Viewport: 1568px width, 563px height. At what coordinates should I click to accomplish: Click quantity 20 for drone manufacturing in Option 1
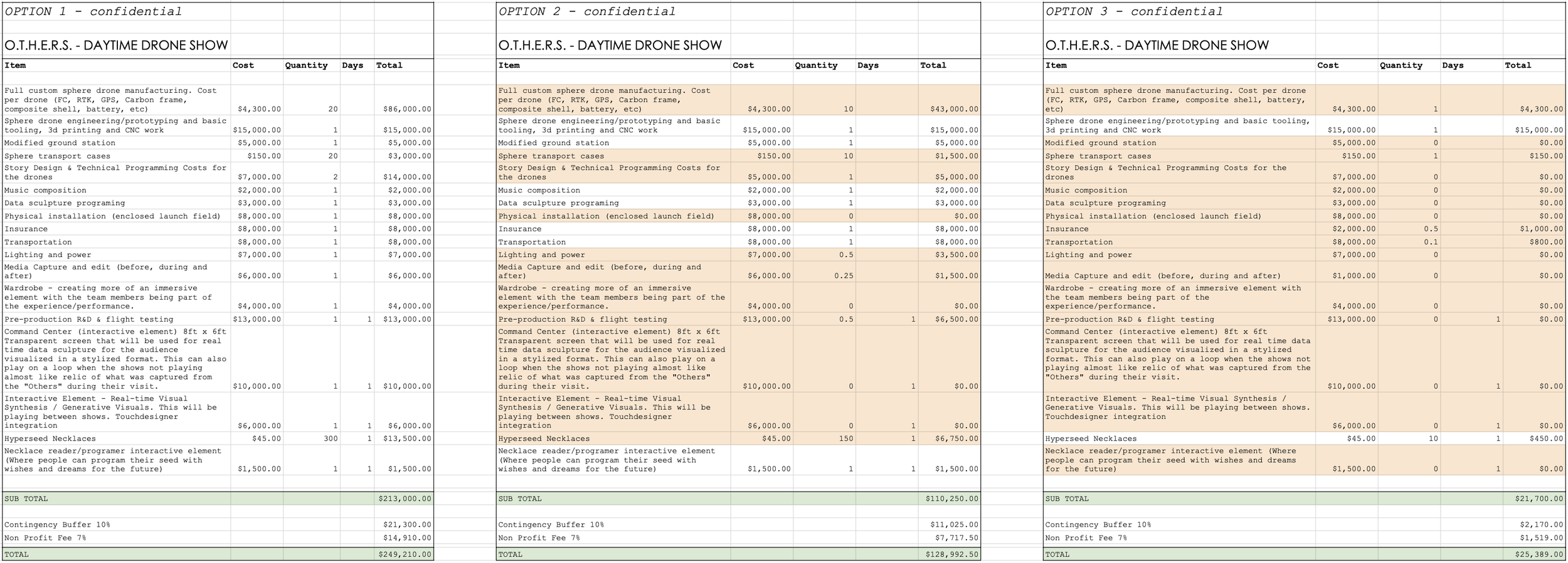click(333, 109)
